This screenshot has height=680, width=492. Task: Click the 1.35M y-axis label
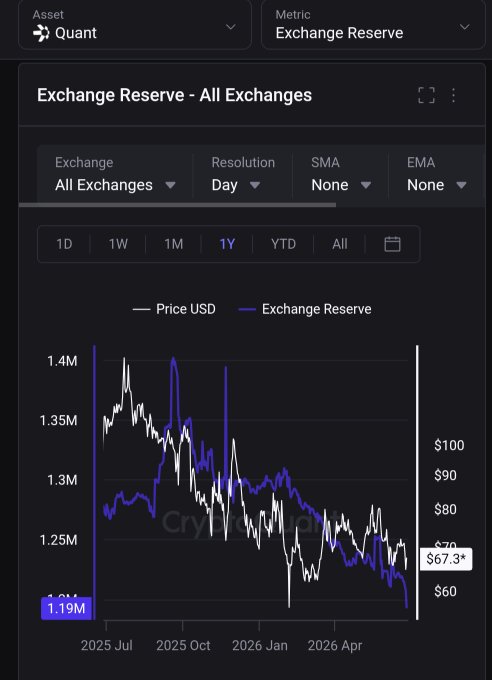[x=59, y=421]
